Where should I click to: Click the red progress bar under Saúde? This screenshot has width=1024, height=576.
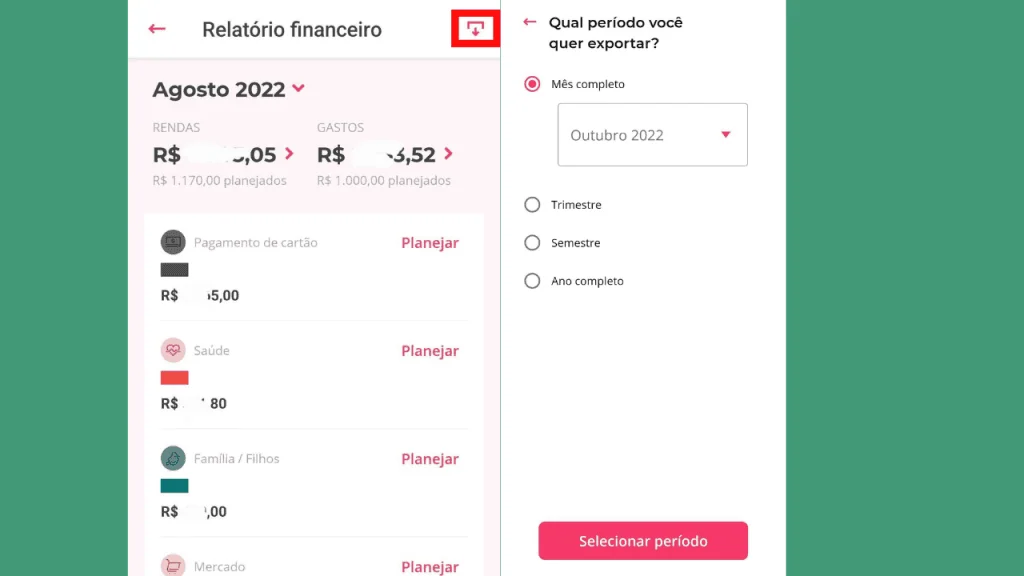tap(174, 377)
